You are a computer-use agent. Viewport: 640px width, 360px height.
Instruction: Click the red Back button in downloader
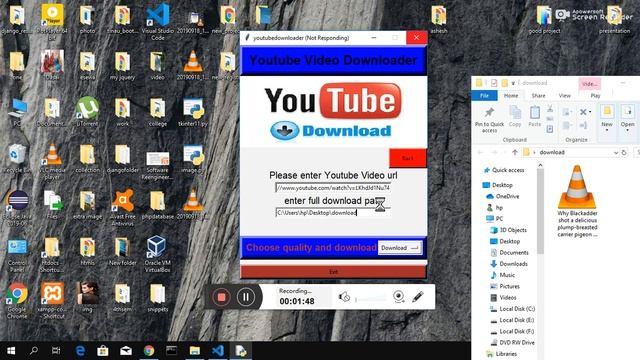[x=407, y=158]
